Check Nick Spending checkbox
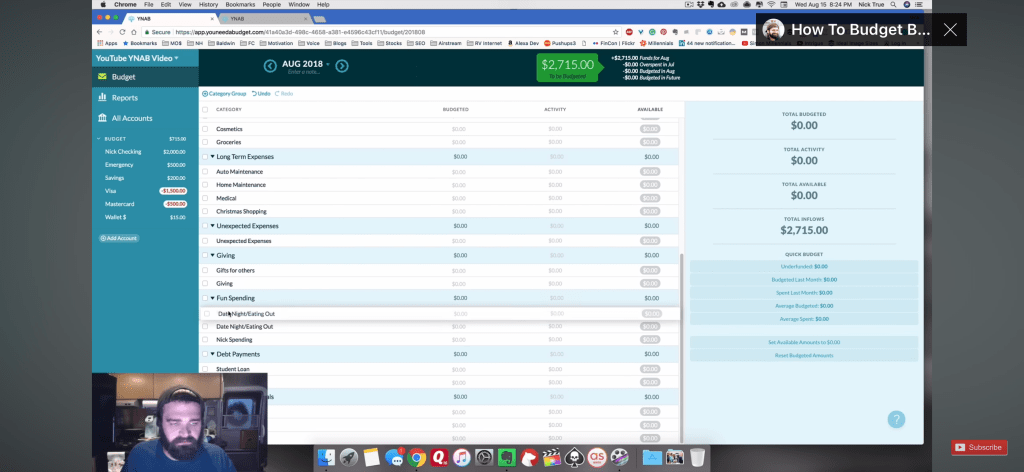This screenshot has height=472, width=1024. pos(205,339)
